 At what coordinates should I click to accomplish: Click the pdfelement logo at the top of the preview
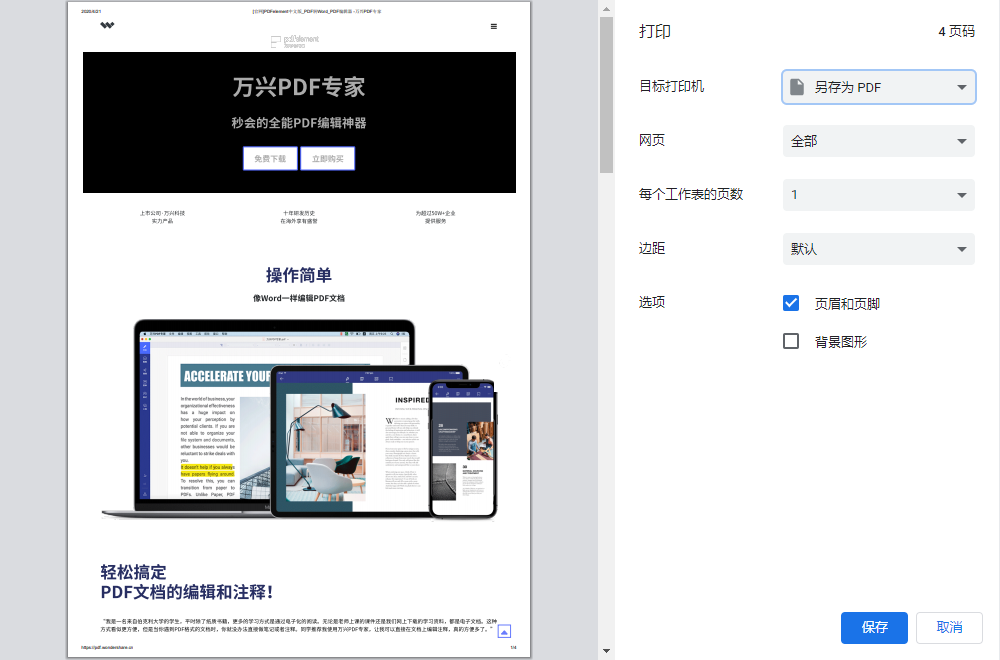coord(294,41)
